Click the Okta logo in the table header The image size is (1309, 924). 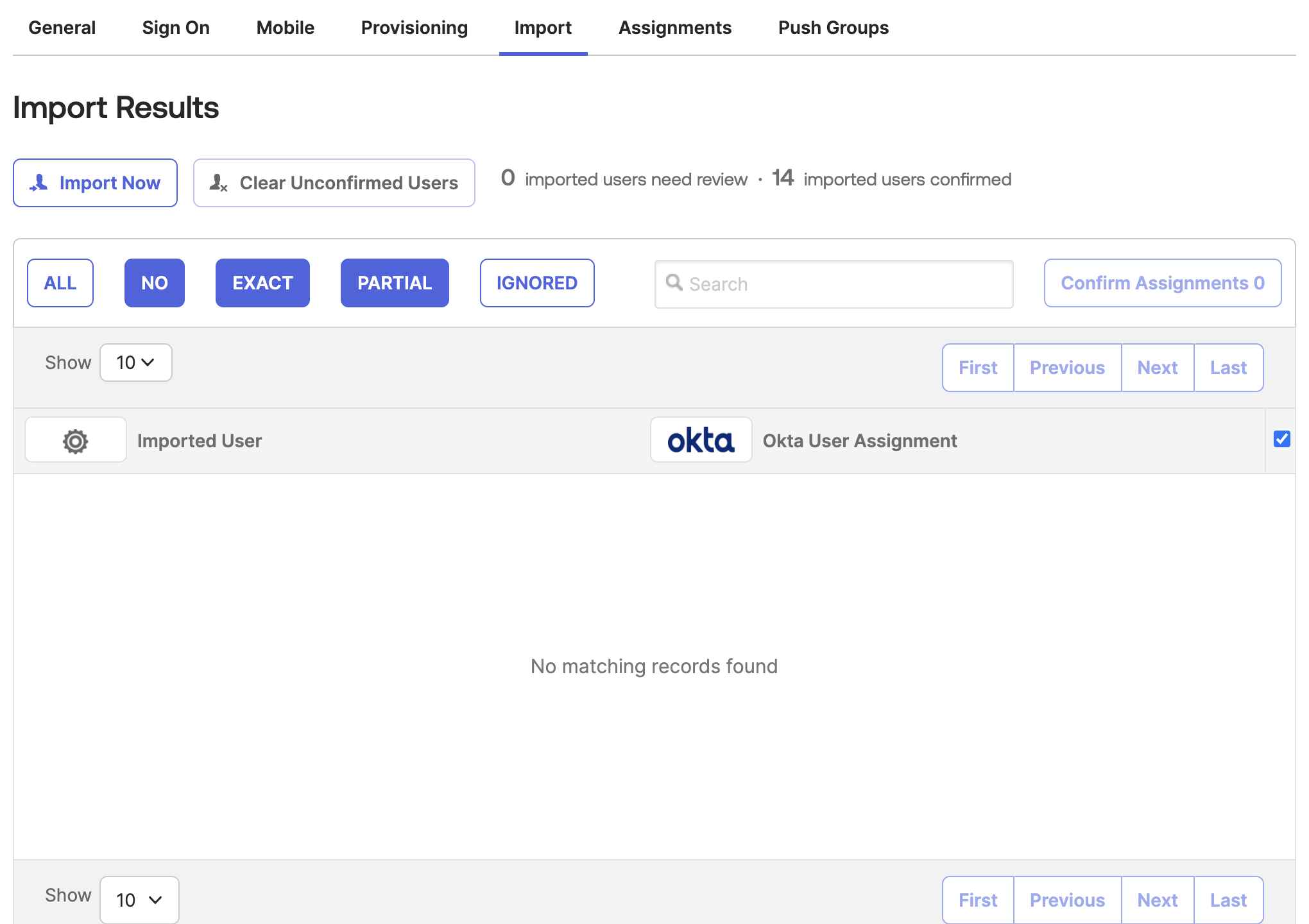click(x=701, y=440)
